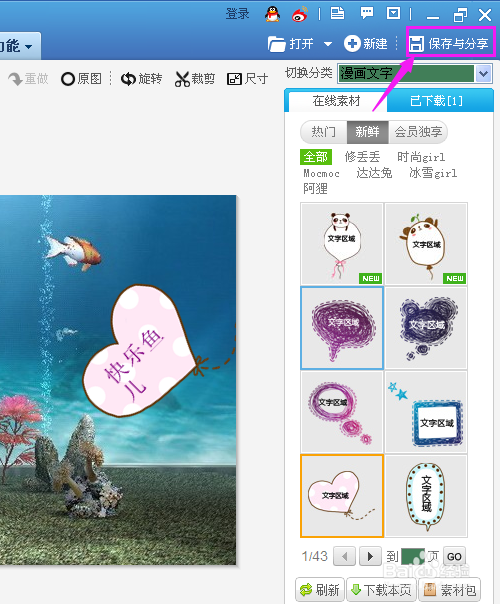Viewport: 500px width, 604px height.
Task: Click the 重做 redo tool
Action: point(28,79)
